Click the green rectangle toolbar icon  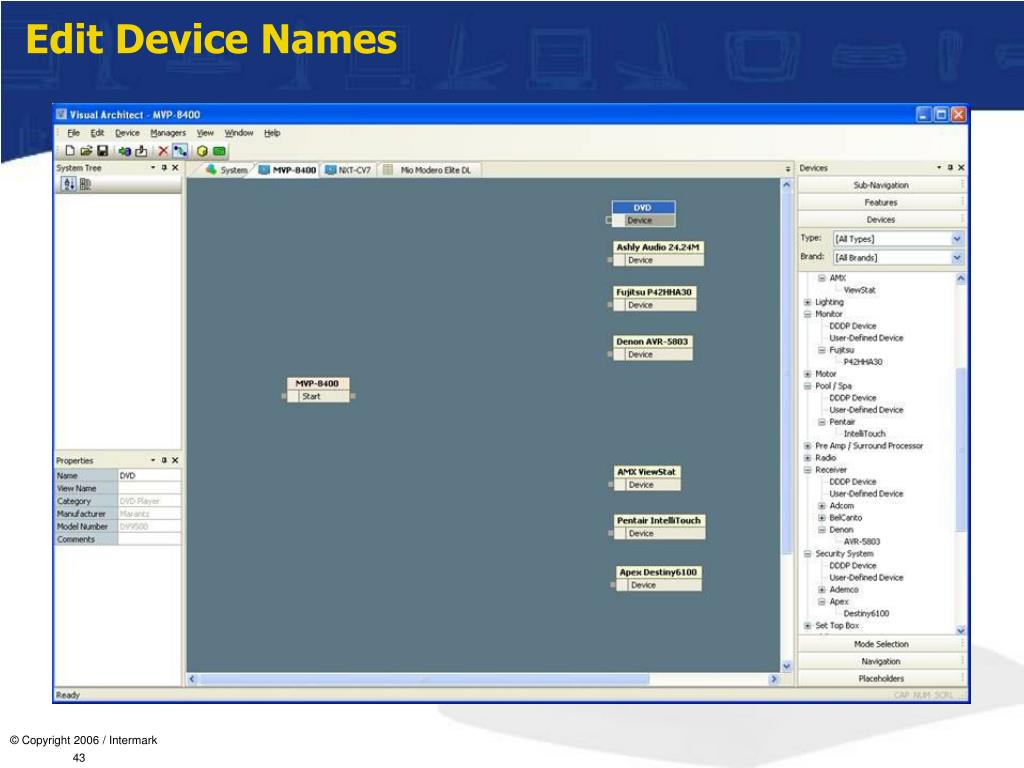pyautogui.click(x=219, y=151)
